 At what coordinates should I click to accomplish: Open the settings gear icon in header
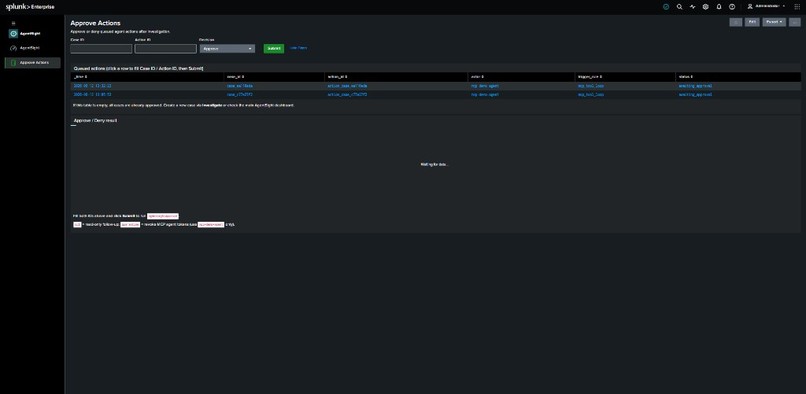[x=706, y=7]
